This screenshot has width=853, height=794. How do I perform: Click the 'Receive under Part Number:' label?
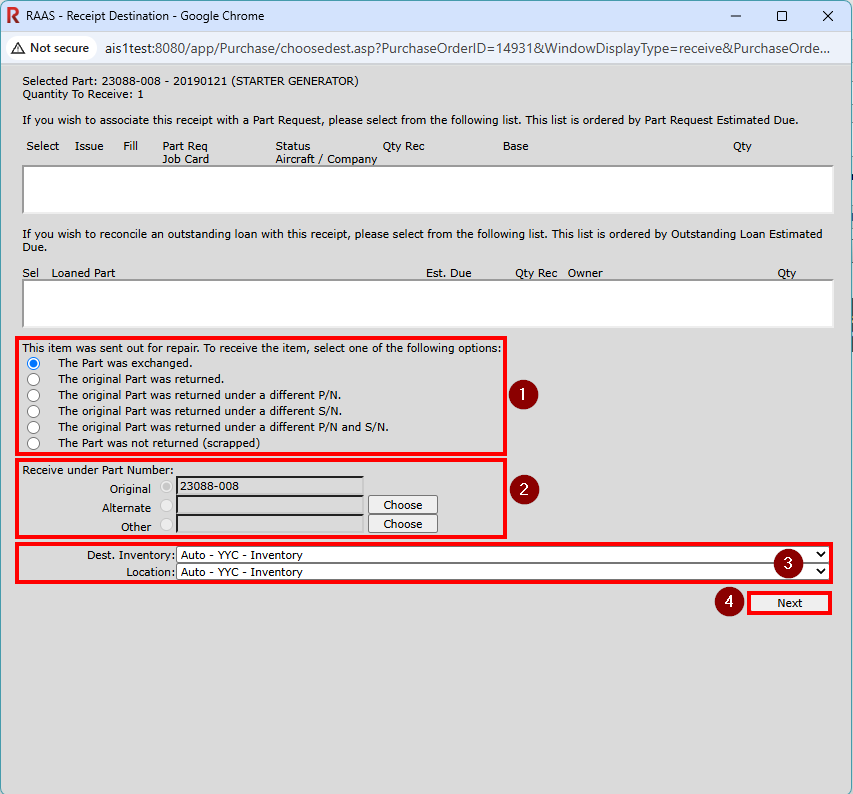point(98,470)
